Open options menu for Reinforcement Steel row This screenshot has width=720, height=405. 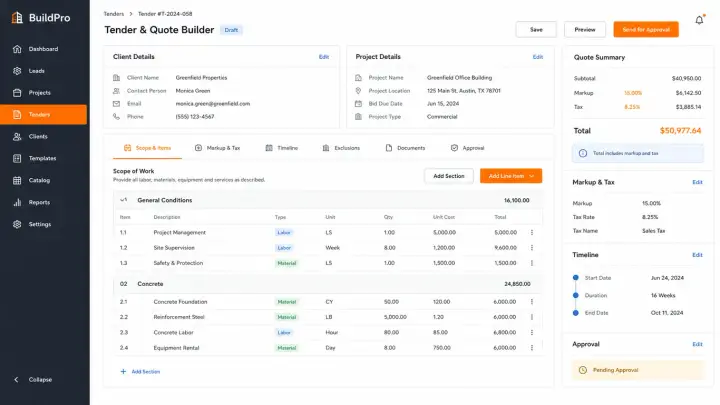pos(532,317)
